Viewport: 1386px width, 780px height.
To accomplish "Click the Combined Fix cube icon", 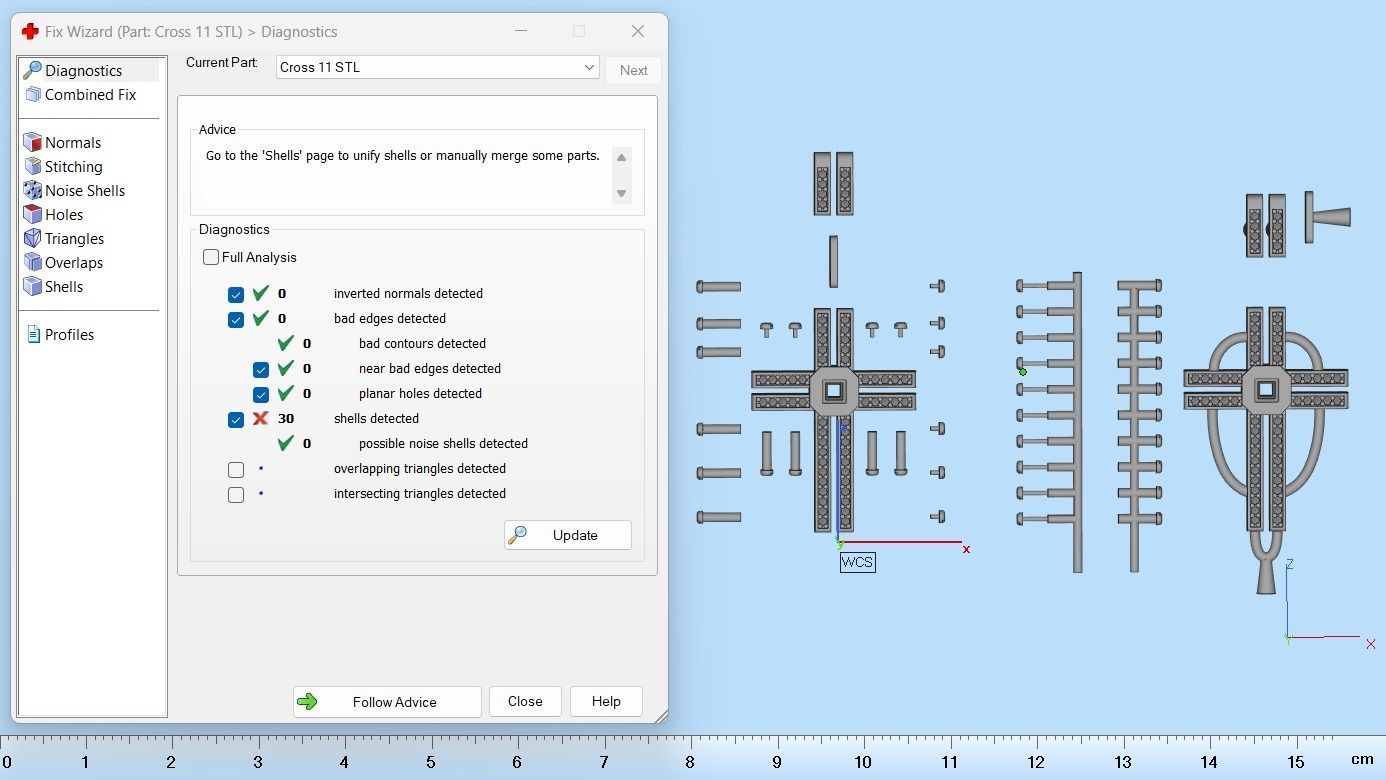I will [32, 94].
